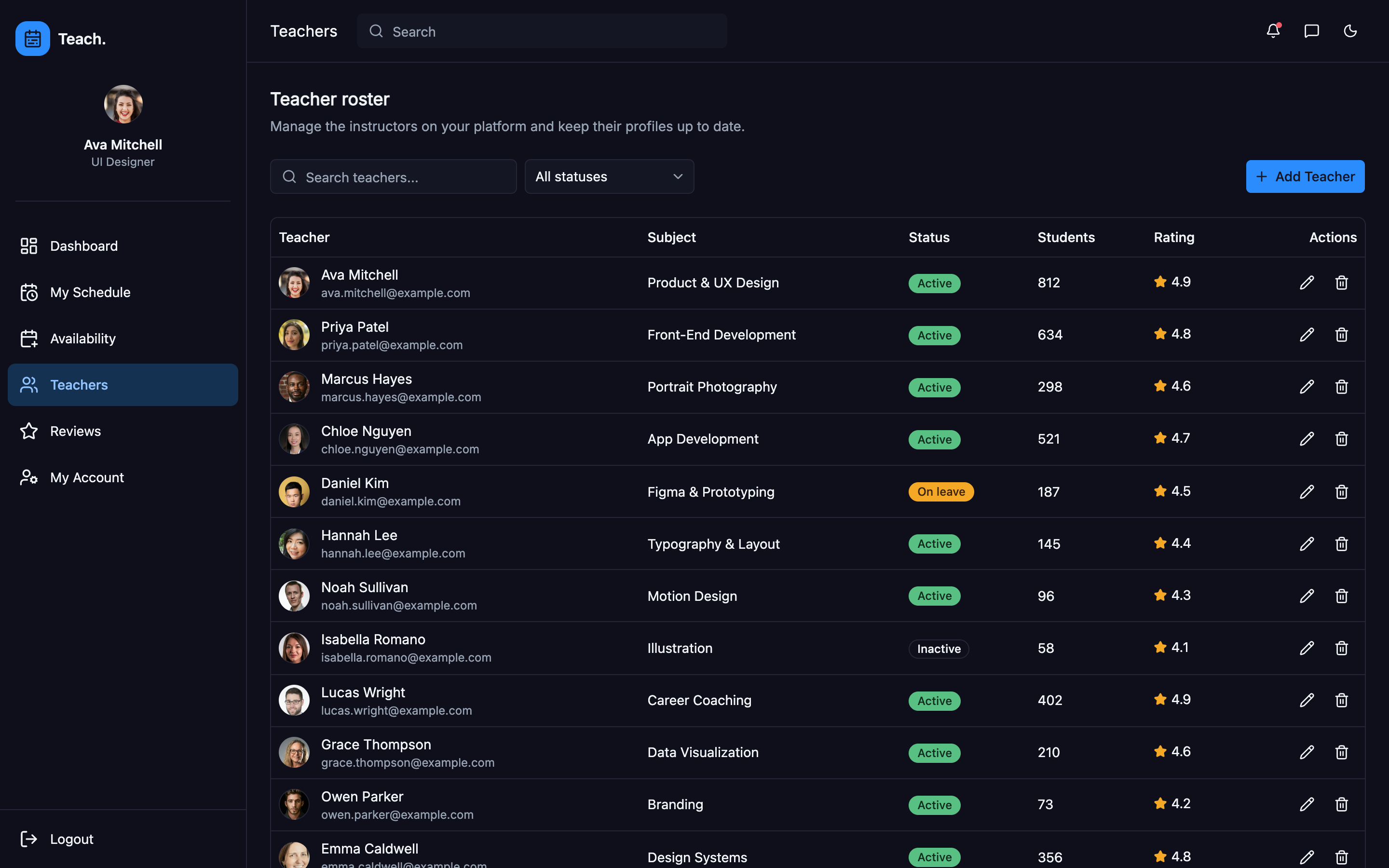The height and width of the screenshot is (868, 1389).
Task: Delete Isabella Romano using trash icon
Action: click(x=1341, y=648)
